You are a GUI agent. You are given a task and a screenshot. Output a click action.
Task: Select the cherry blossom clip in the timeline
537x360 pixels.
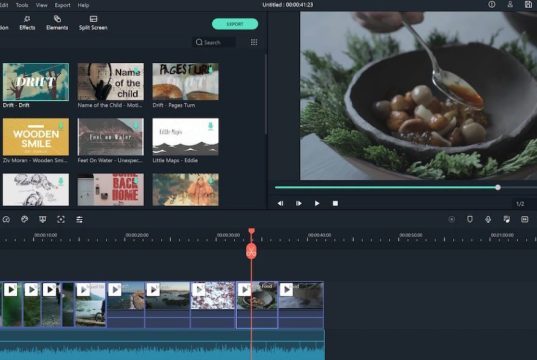[213, 305]
